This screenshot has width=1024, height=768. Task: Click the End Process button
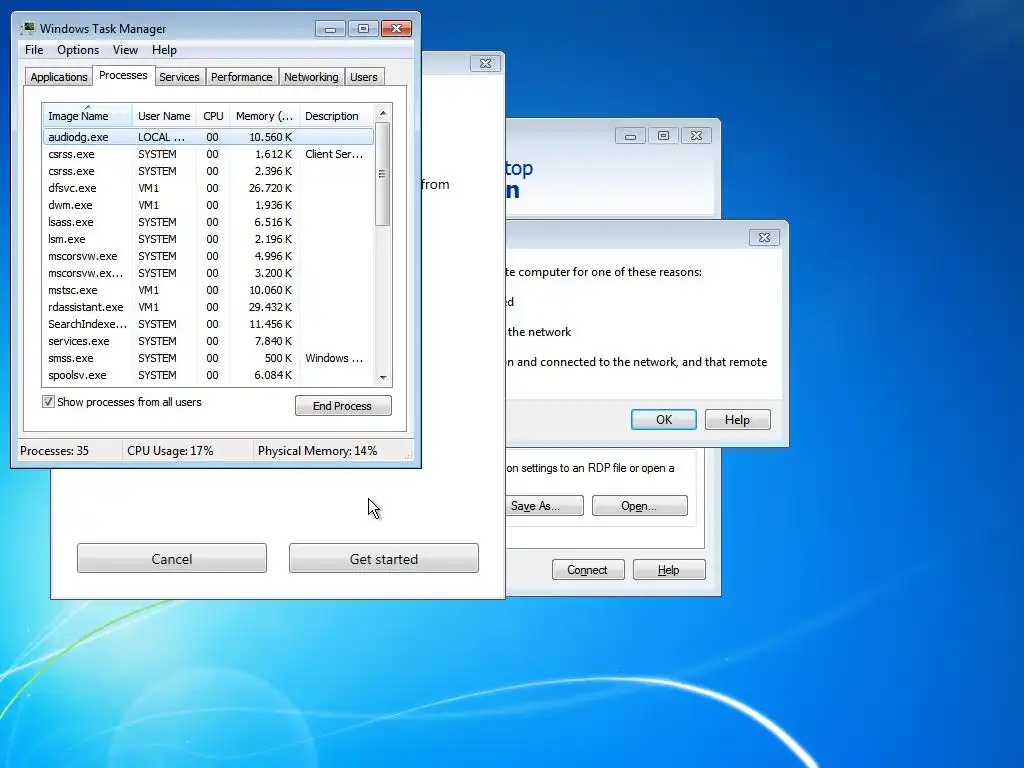click(x=343, y=406)
